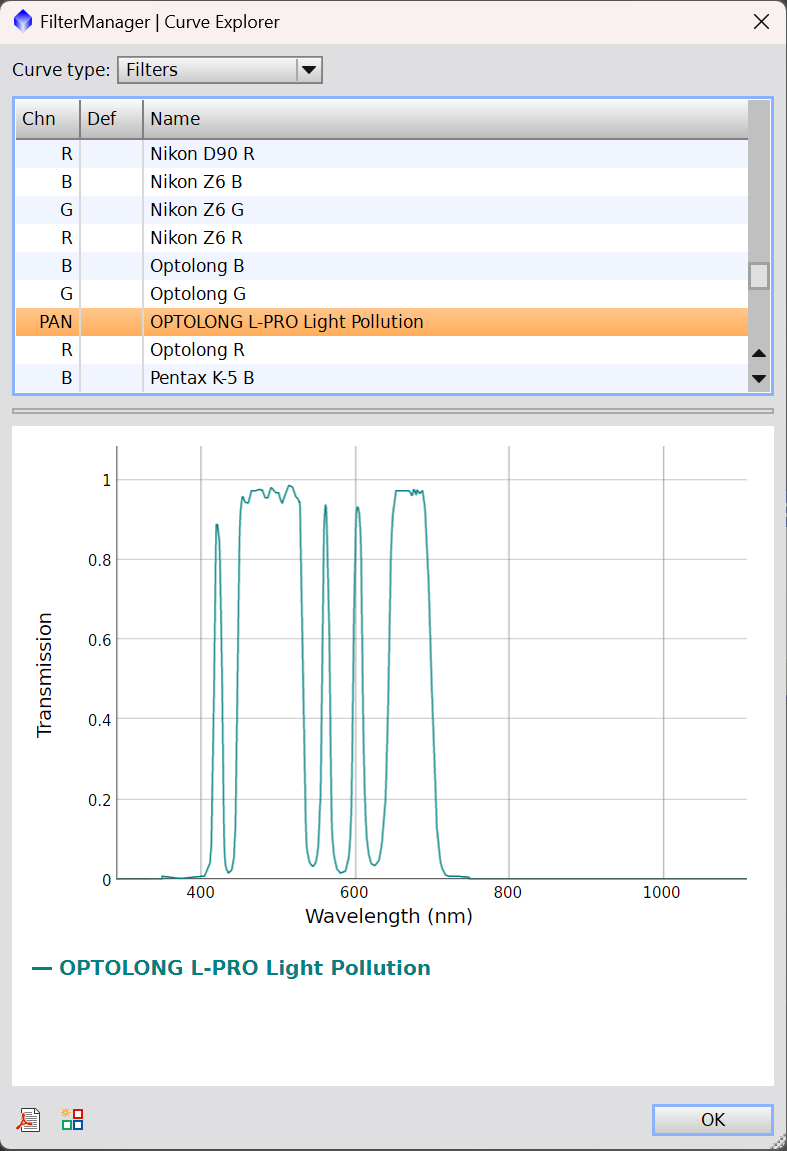Viewport: 787px width, 1151px height.
Task: Select the Nikon Z6 R row
Action: (x=382, y=238)
